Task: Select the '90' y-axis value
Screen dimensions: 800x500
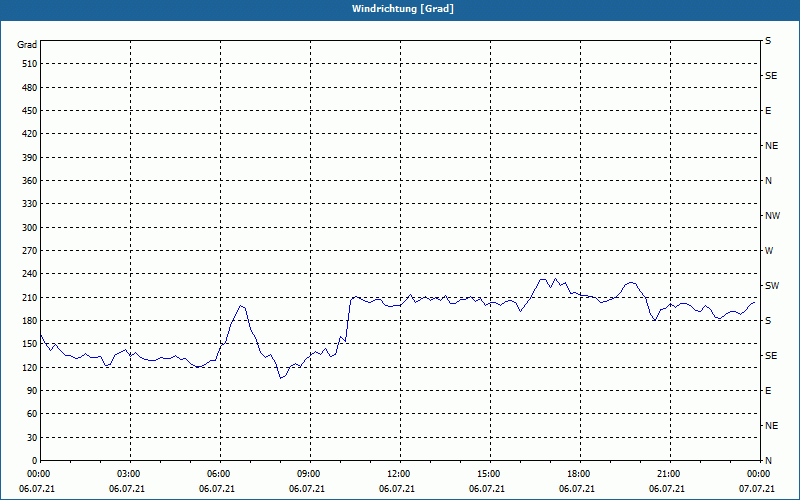Action: pos(32,391)
